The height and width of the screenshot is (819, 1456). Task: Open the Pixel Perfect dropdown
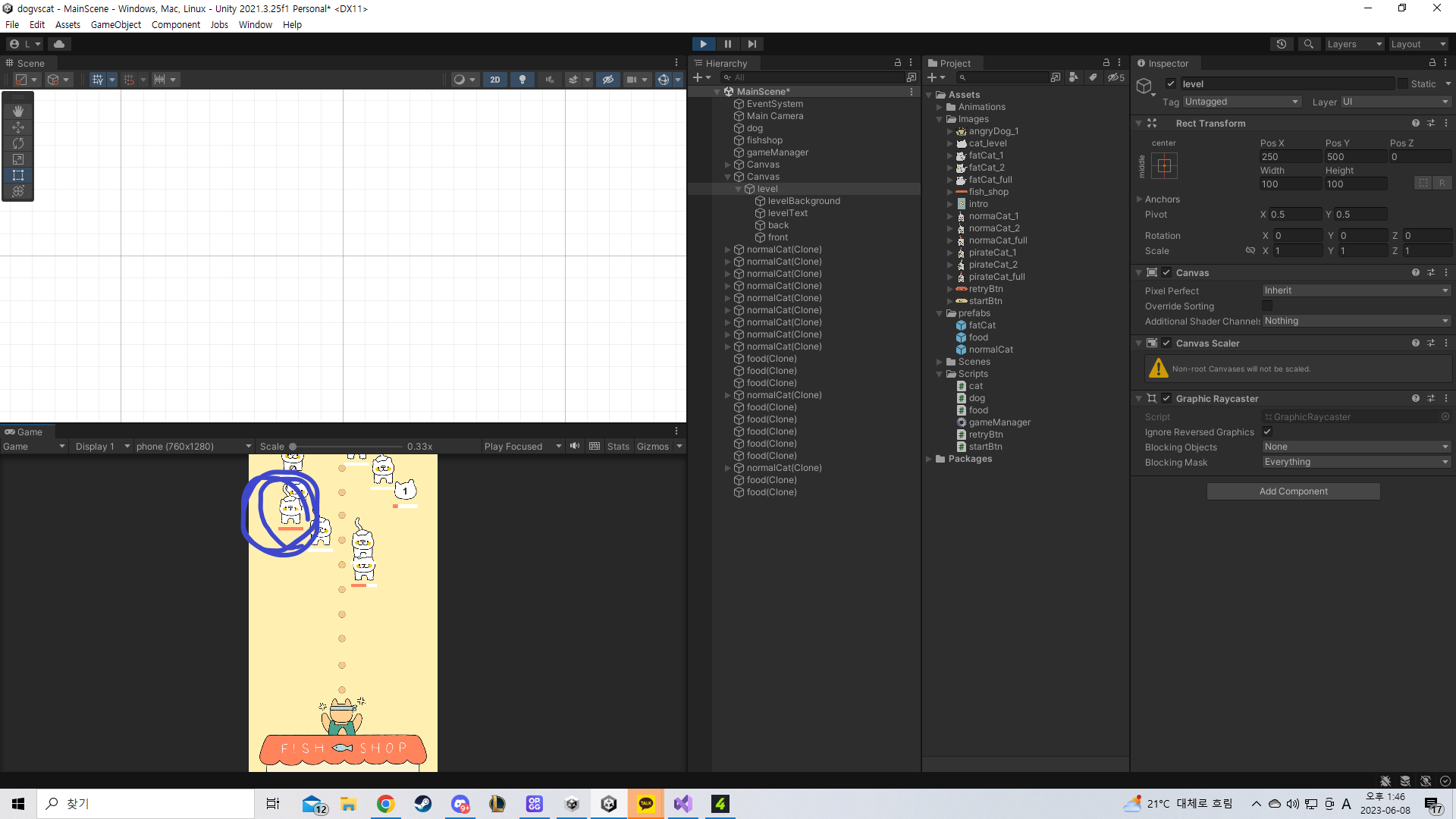pyautogui.click(x=1357, y=290)
